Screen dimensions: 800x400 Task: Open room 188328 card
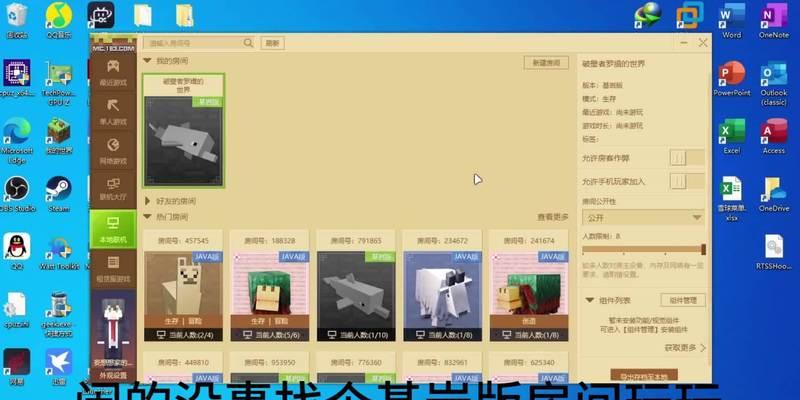(269, 285)
